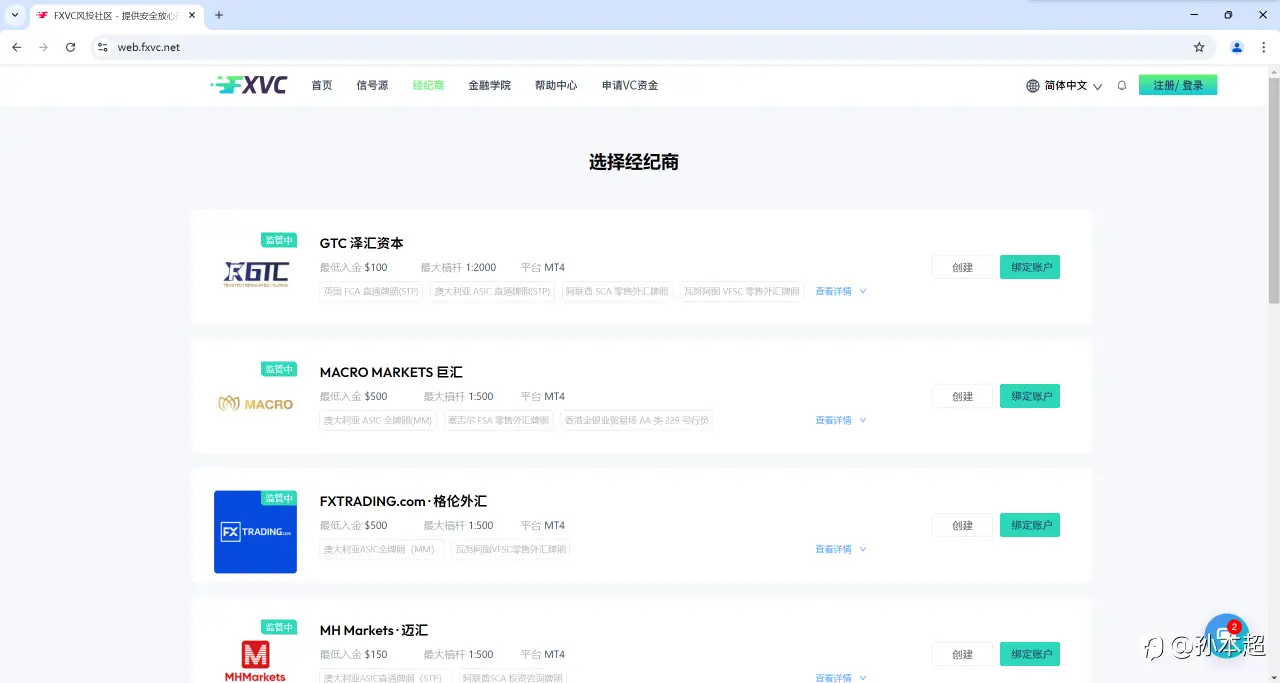The height and width of the screenshot is (683, 1280).
Task: Open the tab search dropdown arrow
Action: 14,15
